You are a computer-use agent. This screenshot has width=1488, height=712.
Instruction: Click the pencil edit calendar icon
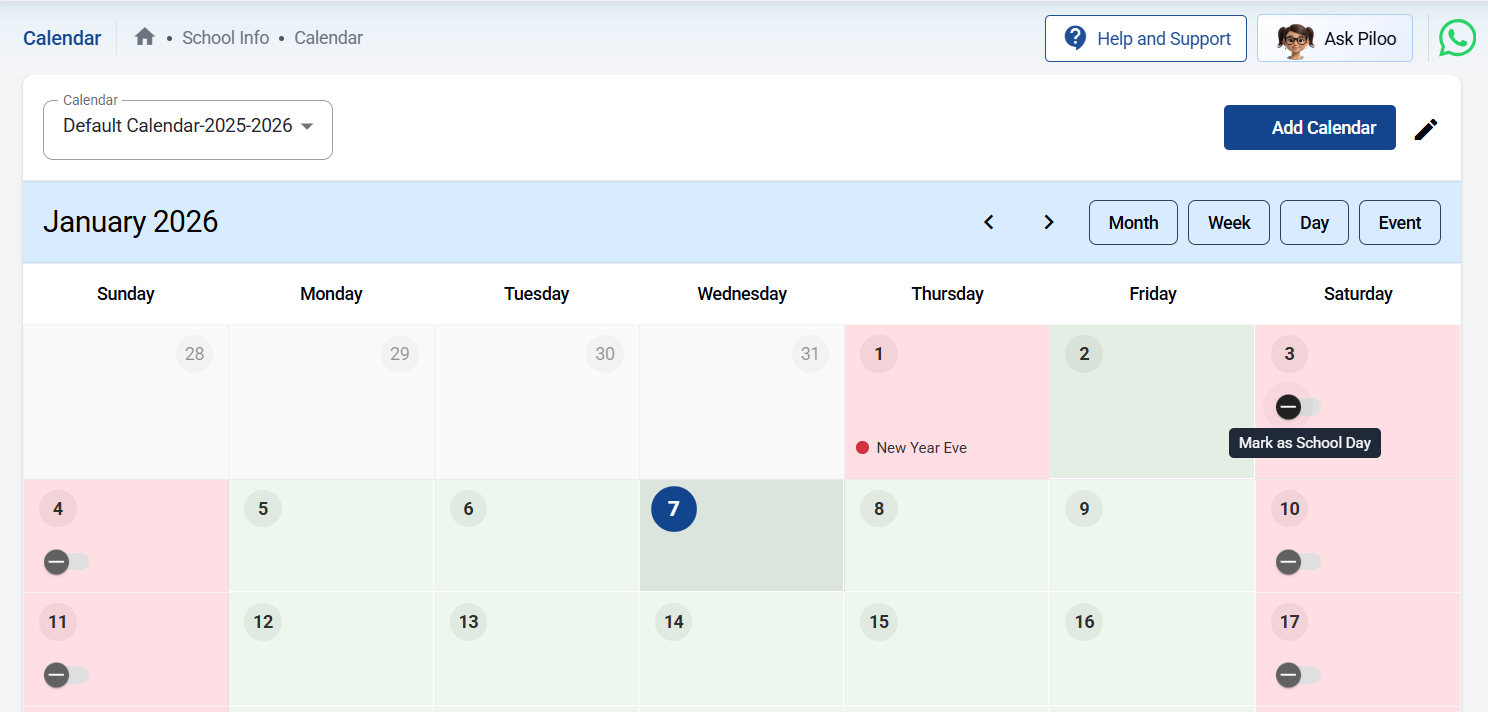click(1426, 129)
